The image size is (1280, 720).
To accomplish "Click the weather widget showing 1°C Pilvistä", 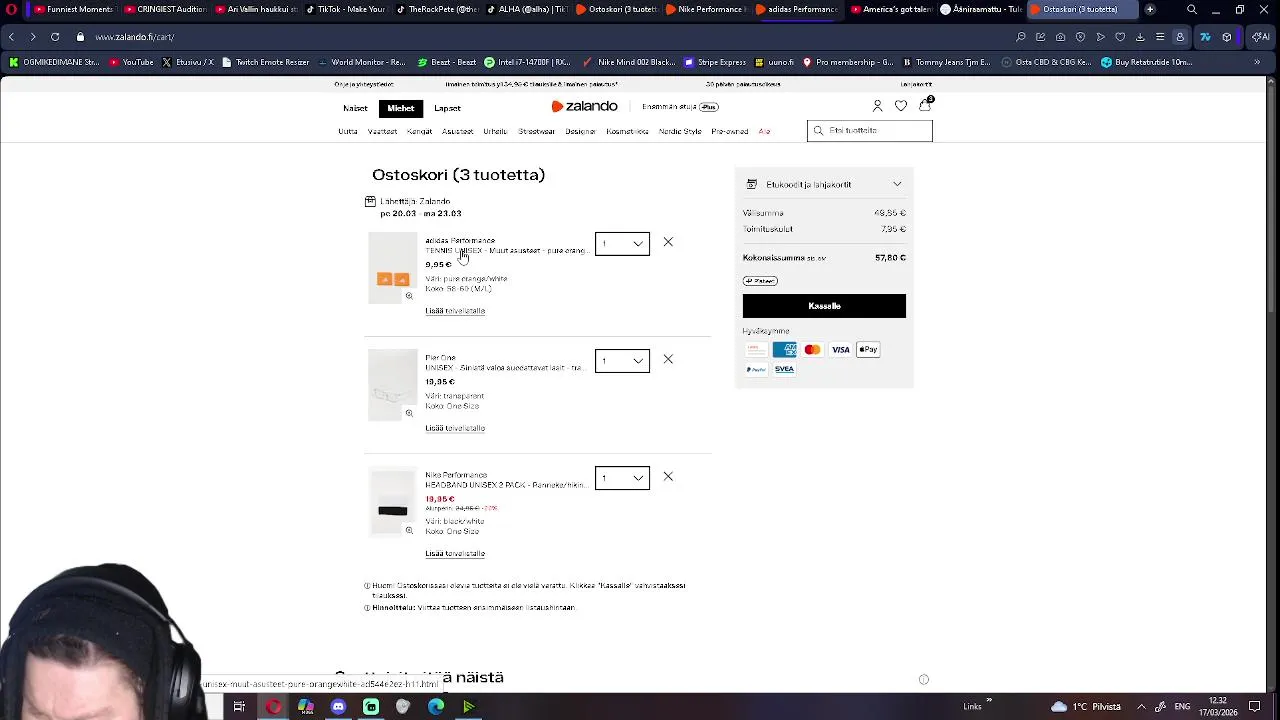I will coord(1085,706).
